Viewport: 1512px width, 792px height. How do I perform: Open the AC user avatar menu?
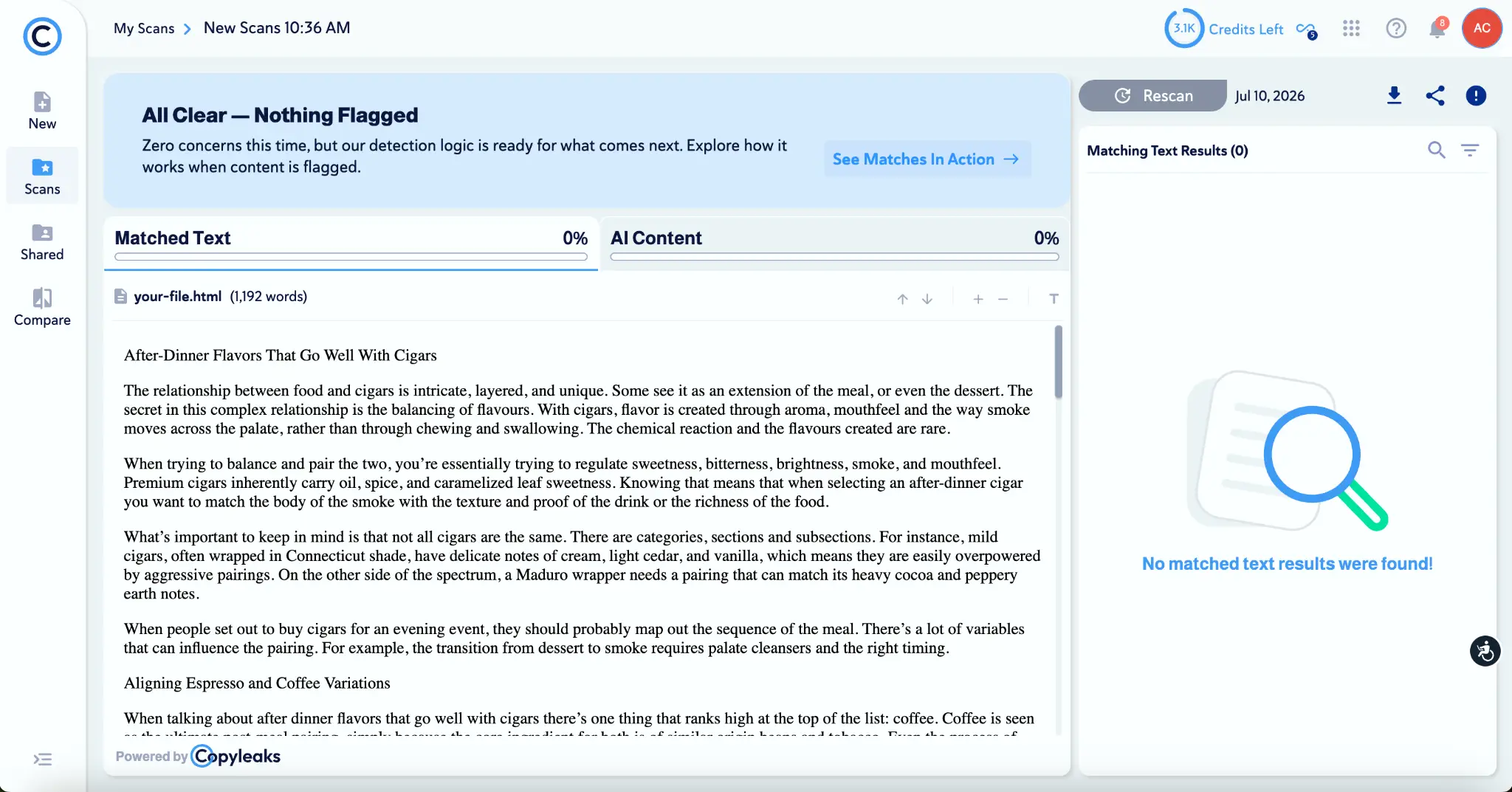(1482, 28)
